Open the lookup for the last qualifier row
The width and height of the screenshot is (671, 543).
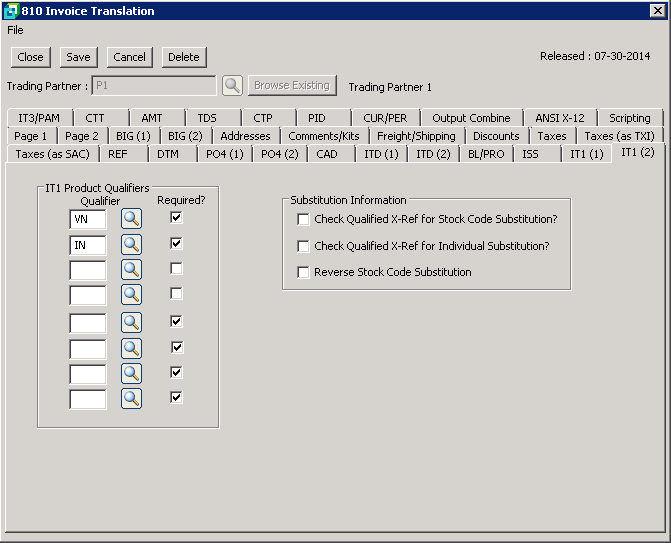pos(132,399)
